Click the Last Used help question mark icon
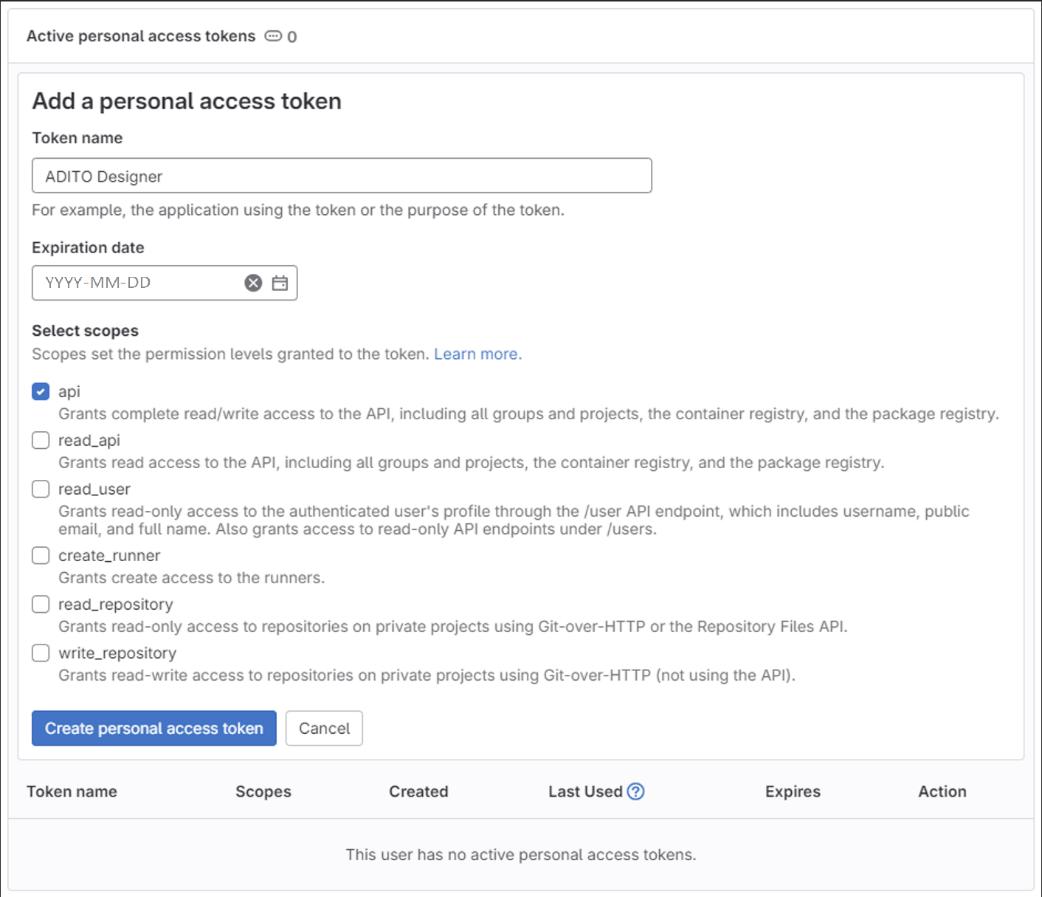The image size is (1042, 897). [636, 791]
